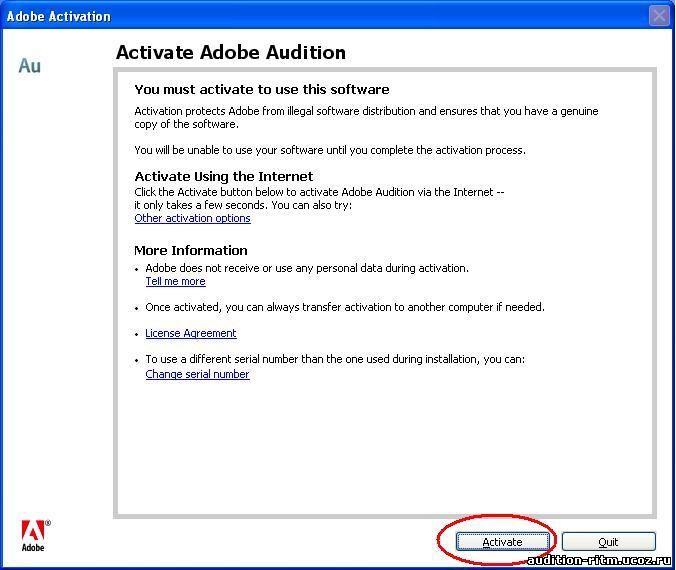Image resolution: width=676 pixels, height=570 pixels.
Task: Click the Au Audition logo
Action: pyautogui.click(x=29, y=66)
